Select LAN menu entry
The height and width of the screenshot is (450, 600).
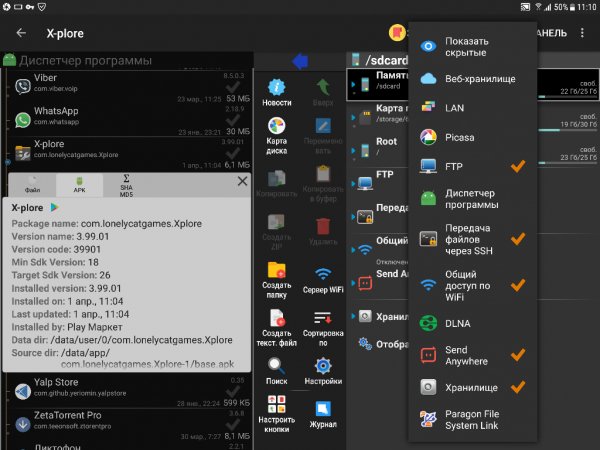pyautogui.click(x=473, y=108)
